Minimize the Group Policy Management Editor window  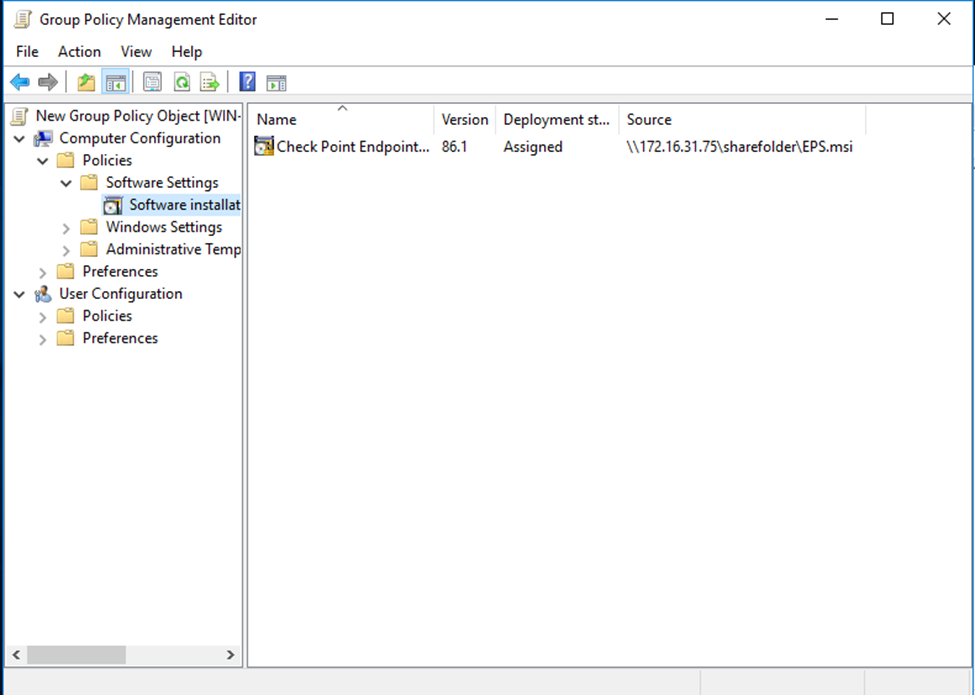pos(832,19)
